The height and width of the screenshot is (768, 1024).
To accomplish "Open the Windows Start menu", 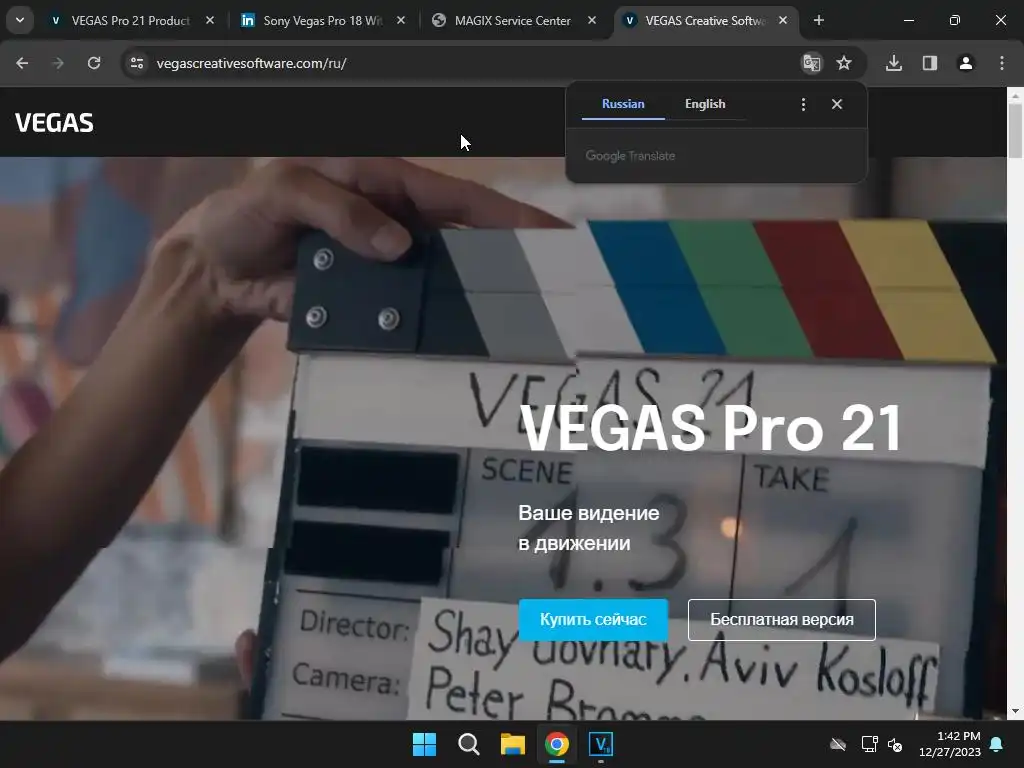I will pos(424,744).
